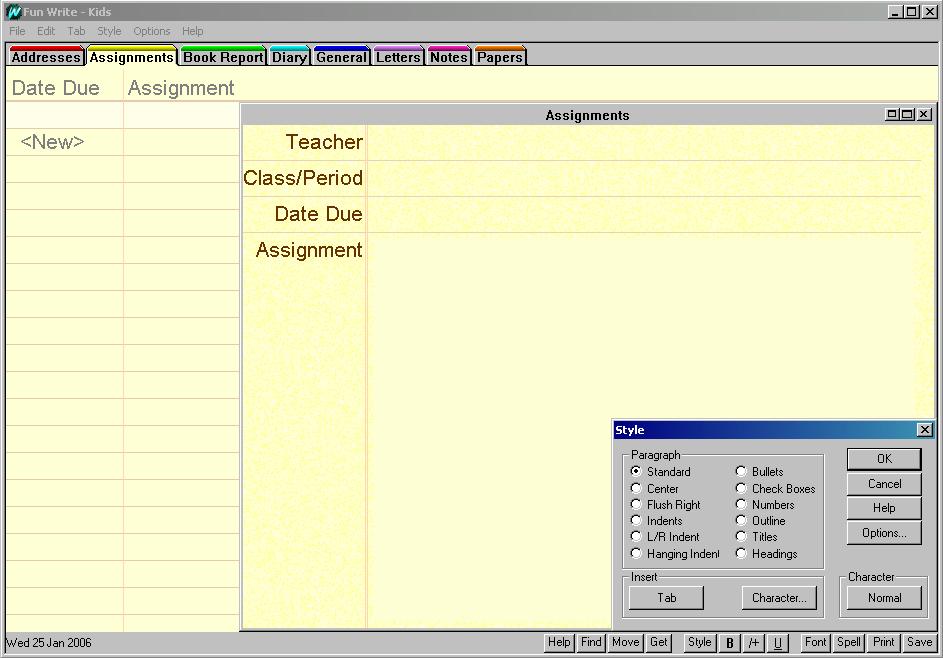Click Help button in bottom toolbar
This screenshot has width=943, height=658.
(x=559, y=642)
